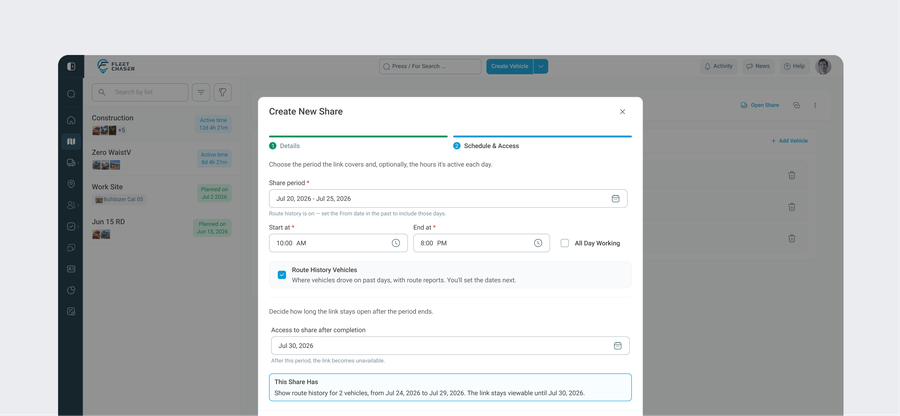Expand the tasks sidebar submenu chevron
This screenshot has width=900, height=416.
pyautogui.click(x=79, y=227)
